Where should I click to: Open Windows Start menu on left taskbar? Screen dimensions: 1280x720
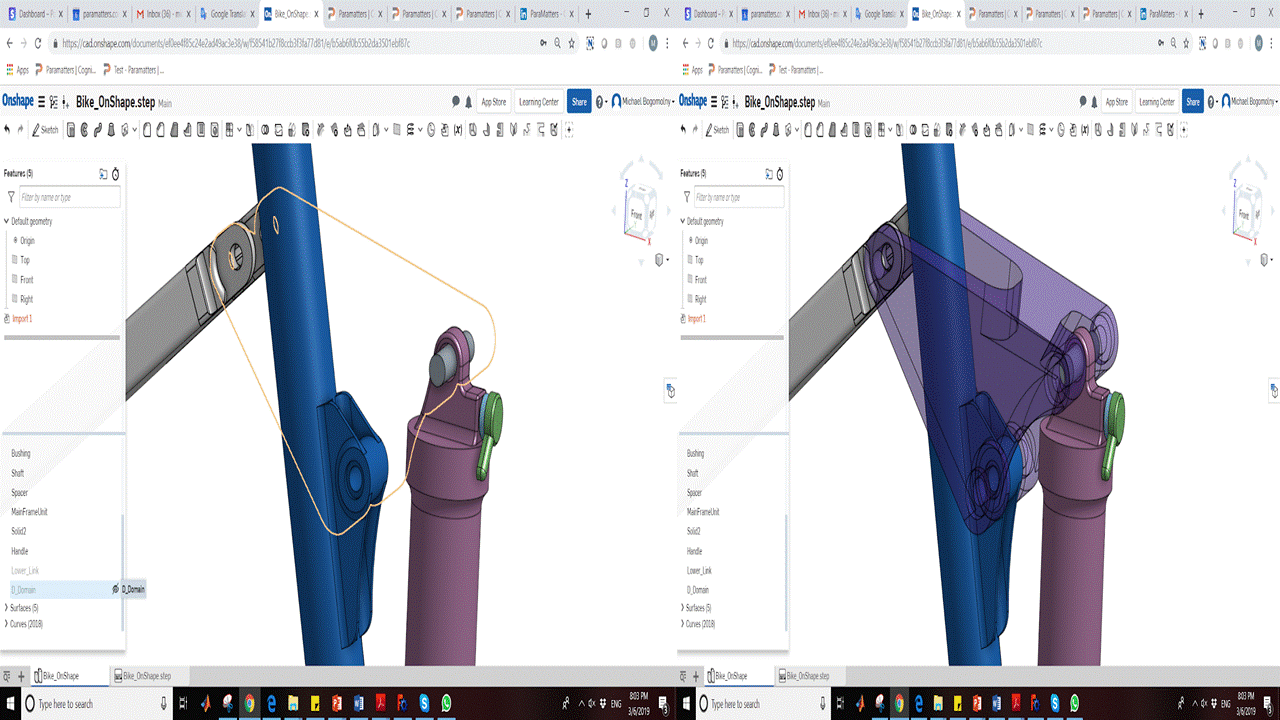point(9,704)
